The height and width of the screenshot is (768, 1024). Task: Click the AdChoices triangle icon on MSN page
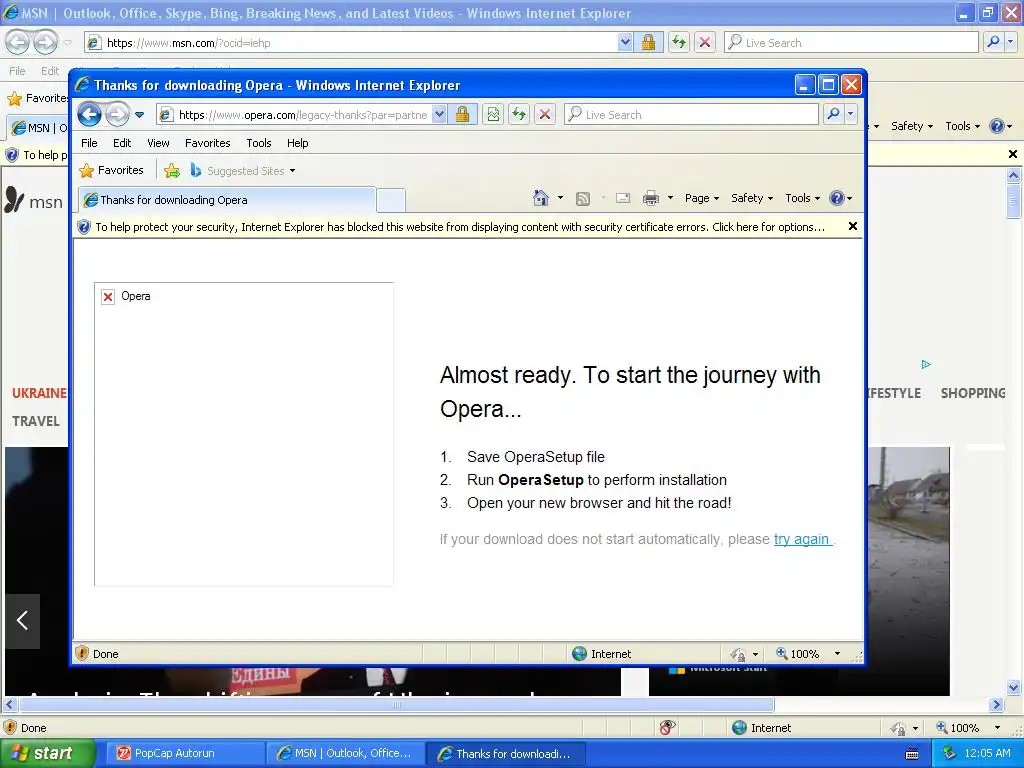point(926,364)
